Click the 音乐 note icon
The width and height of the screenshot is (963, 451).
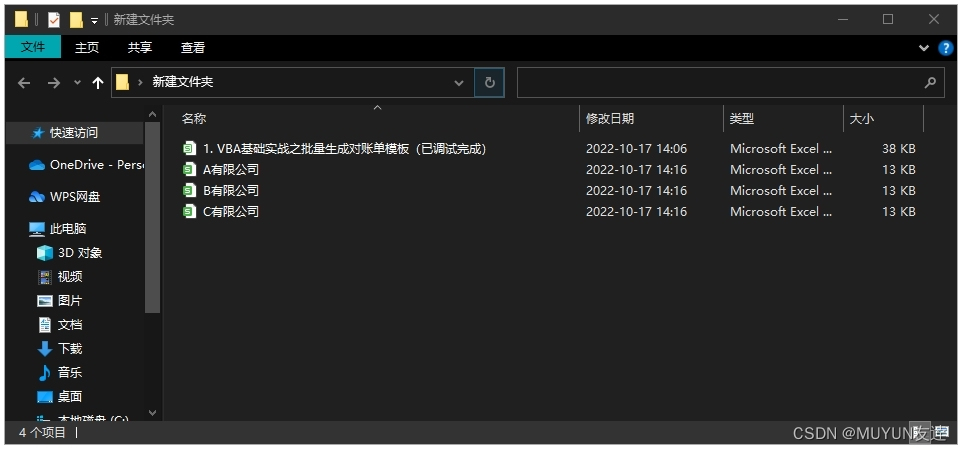[45, 372]
